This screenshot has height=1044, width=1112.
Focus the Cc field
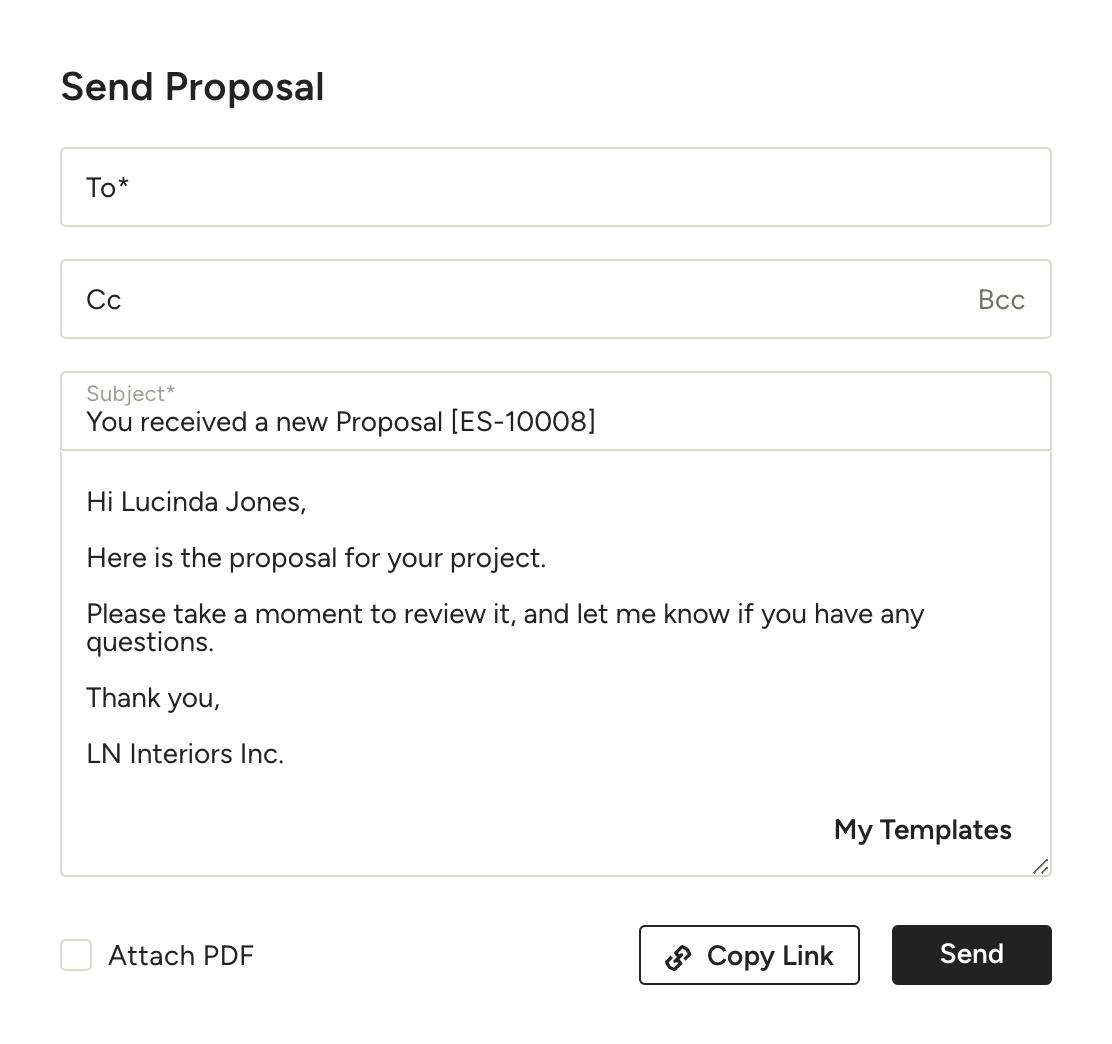[x=400, y=299]
